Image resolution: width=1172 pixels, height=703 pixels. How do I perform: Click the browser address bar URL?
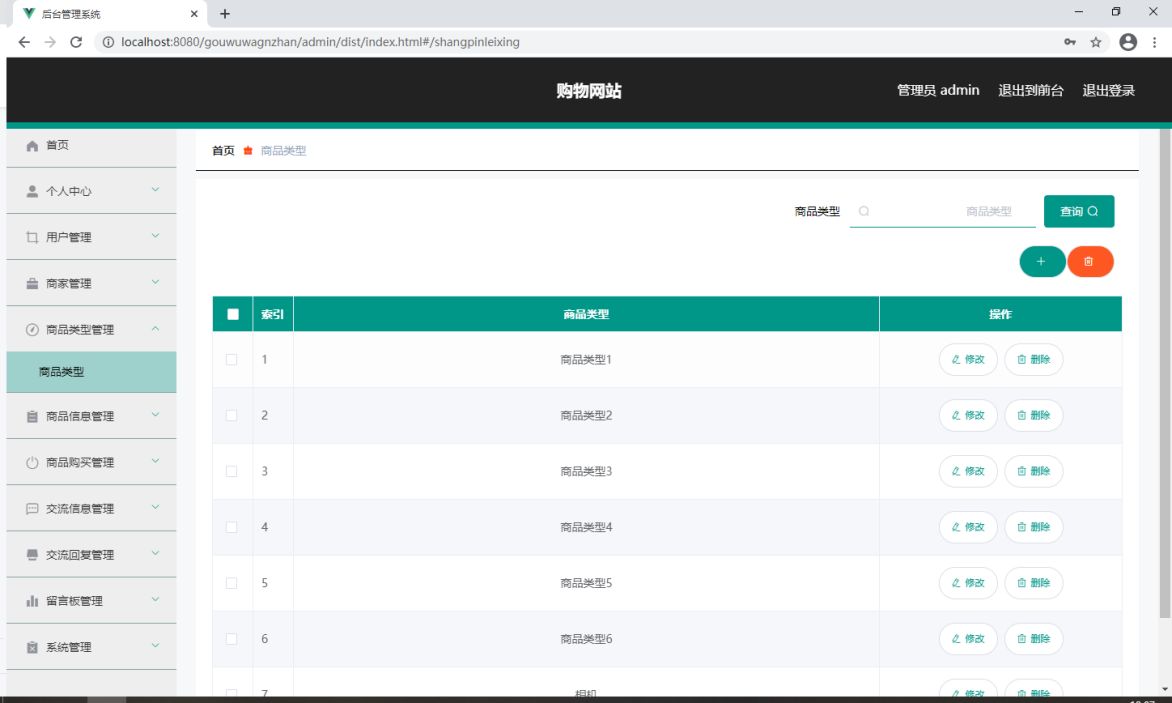click(320, 42)
